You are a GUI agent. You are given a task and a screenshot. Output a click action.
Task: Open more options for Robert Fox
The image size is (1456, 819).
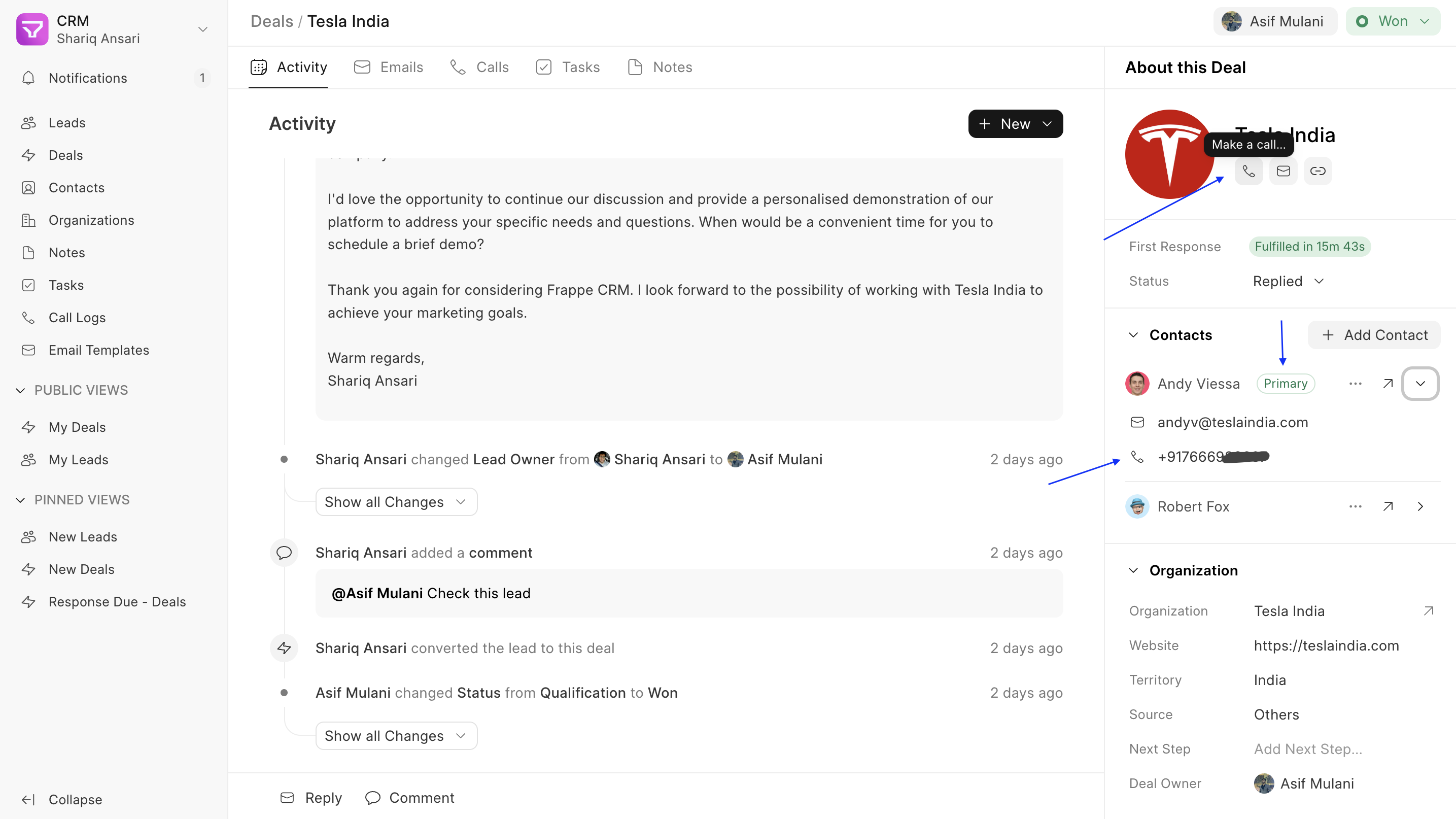pos(1355,506)
